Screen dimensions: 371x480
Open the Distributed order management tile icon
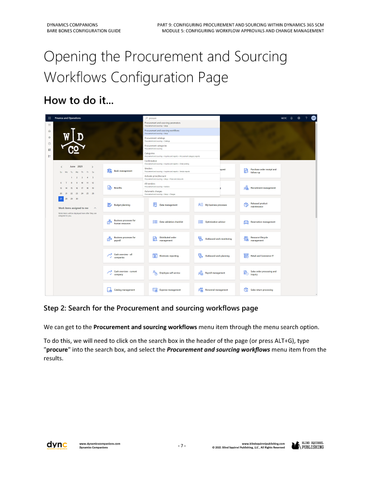pos(155,239)
